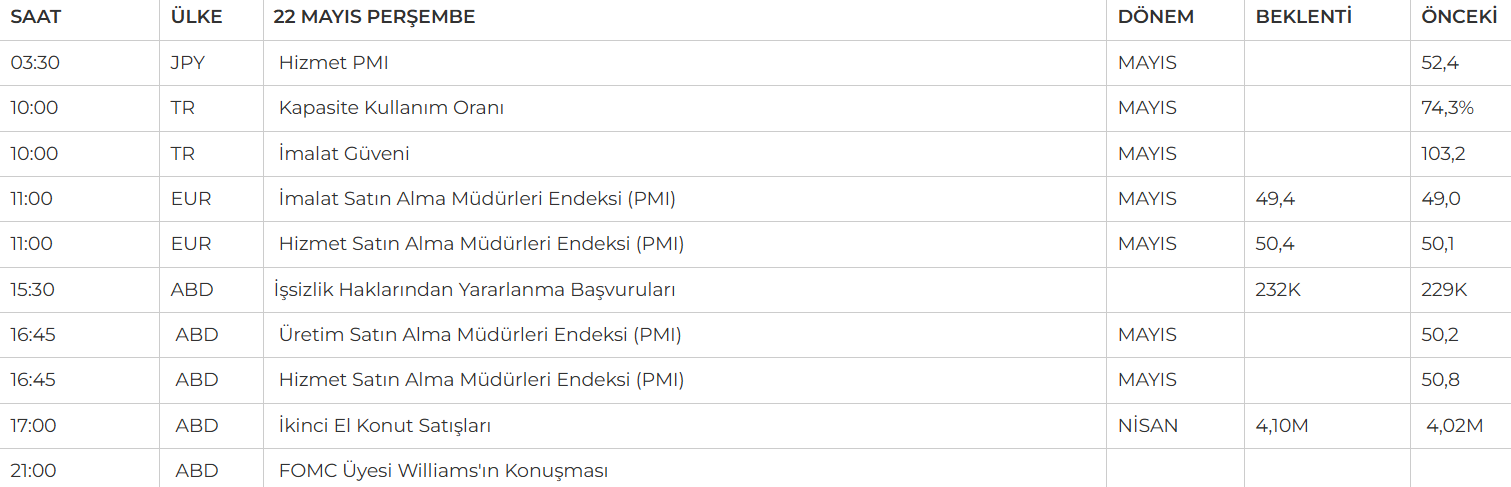
Task: Click the ÜLKE column header
Action: (x=197, y=17)
